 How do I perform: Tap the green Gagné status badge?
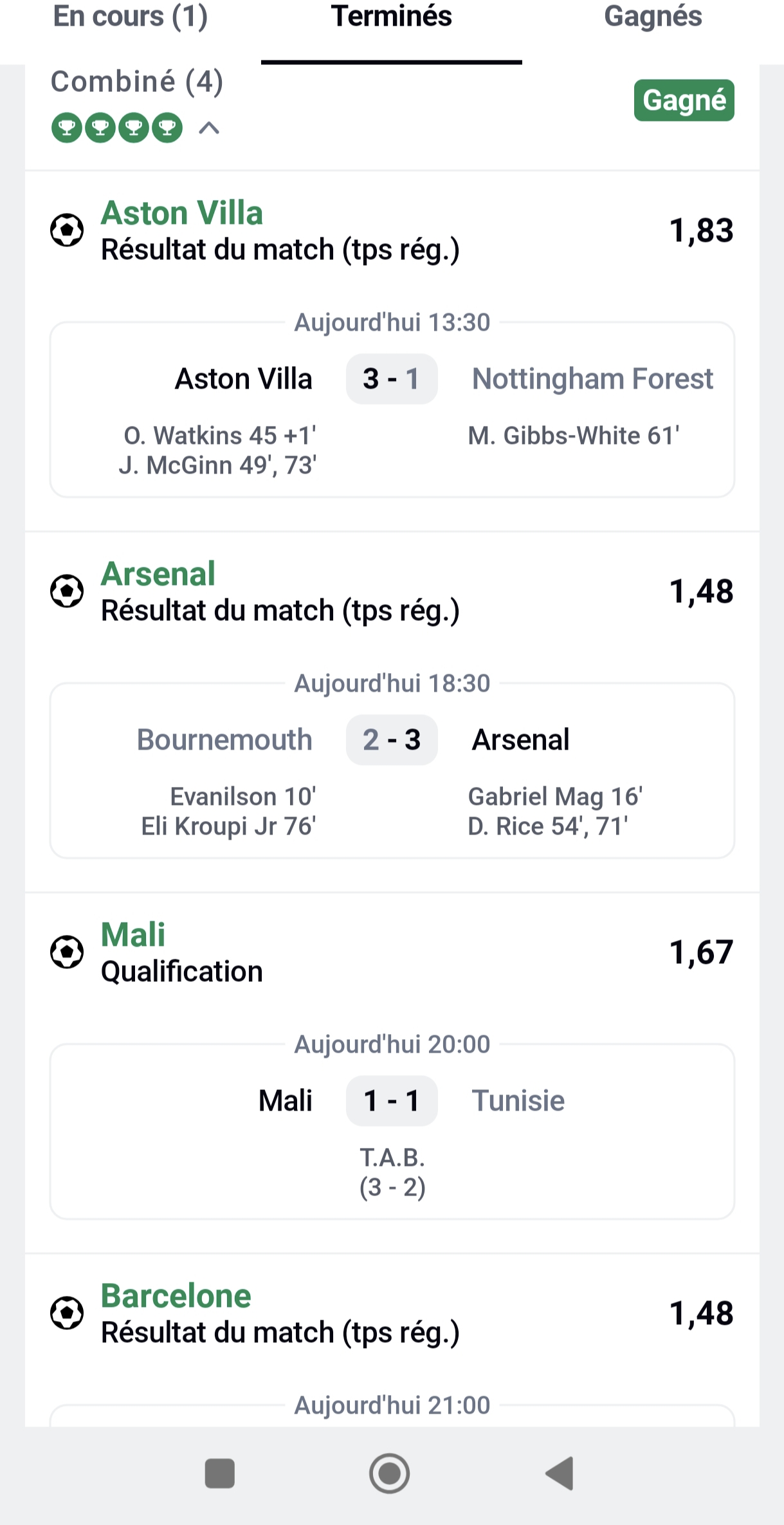(x=684, y=100)
